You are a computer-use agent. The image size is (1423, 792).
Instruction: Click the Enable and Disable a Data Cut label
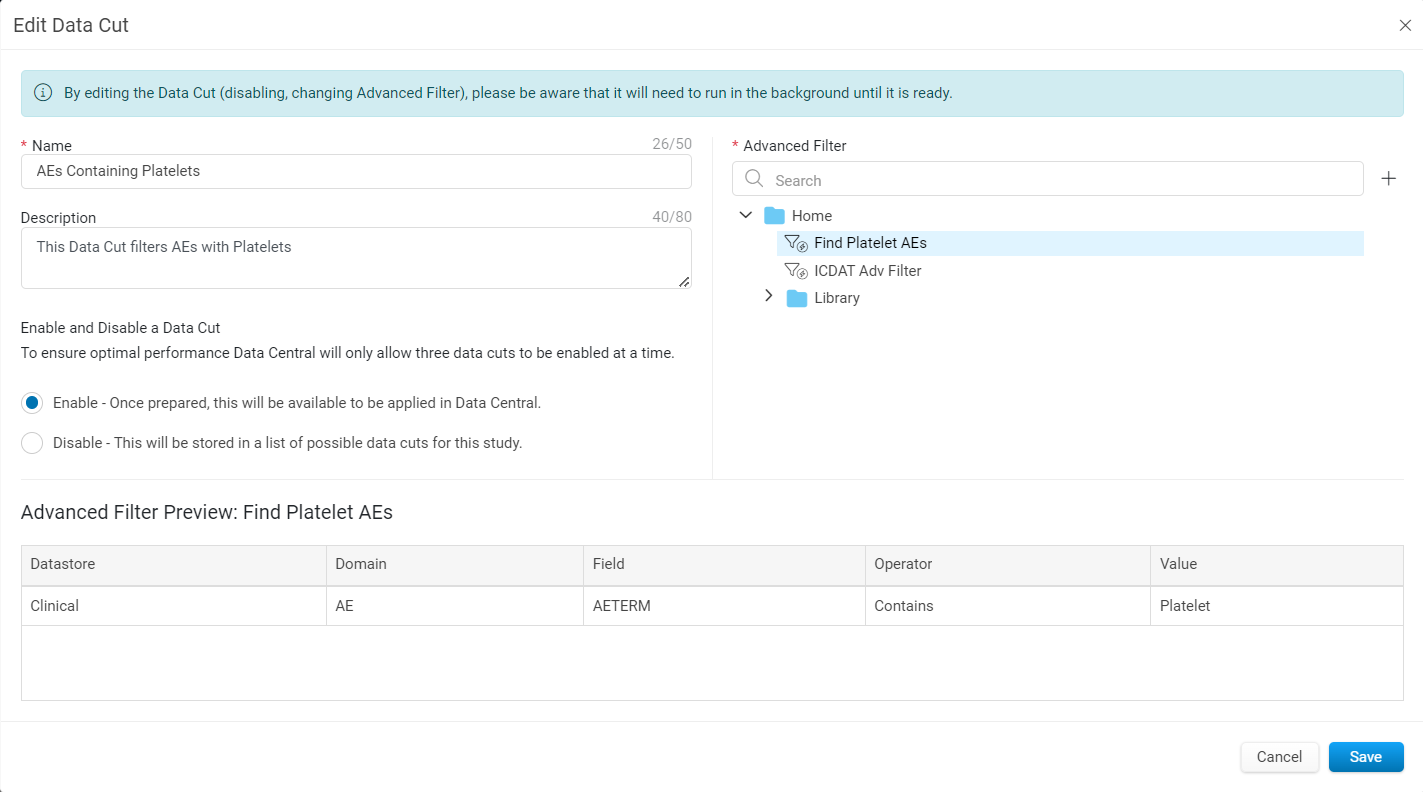pyautogui.click(x=121, y=328)
